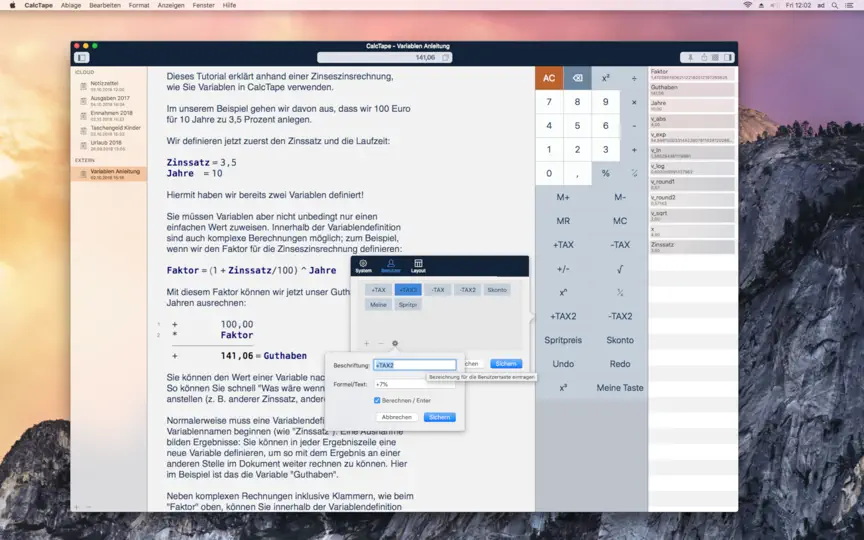Select the Zinssatz variable in right panel

[692, 247]
